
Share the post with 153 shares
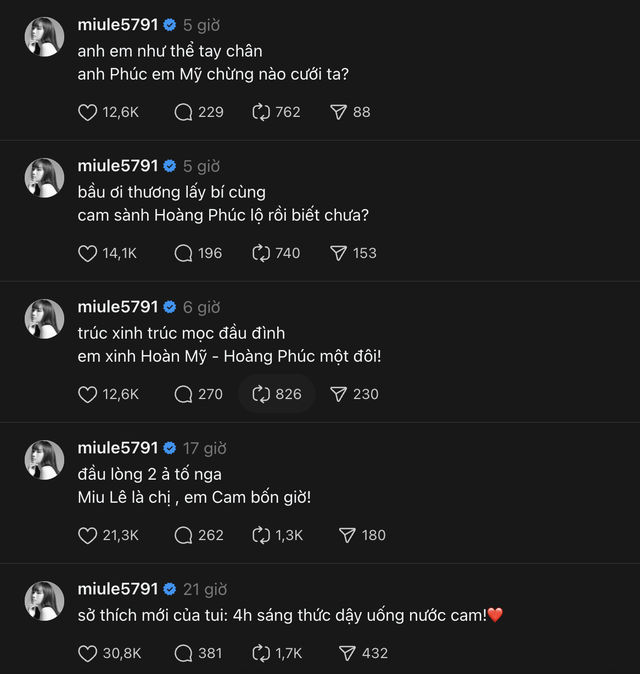pyautogui.click(x=338, y=253)
